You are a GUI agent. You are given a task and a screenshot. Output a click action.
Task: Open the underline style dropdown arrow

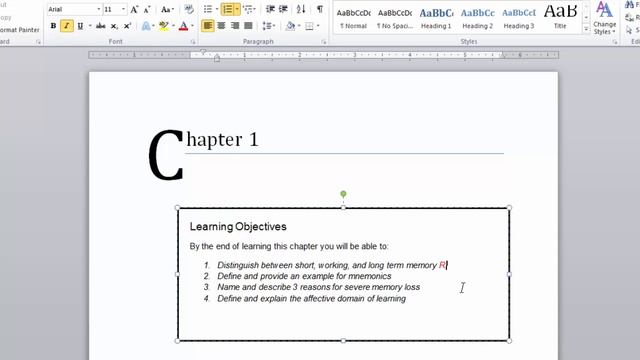(x=90, y=26)
